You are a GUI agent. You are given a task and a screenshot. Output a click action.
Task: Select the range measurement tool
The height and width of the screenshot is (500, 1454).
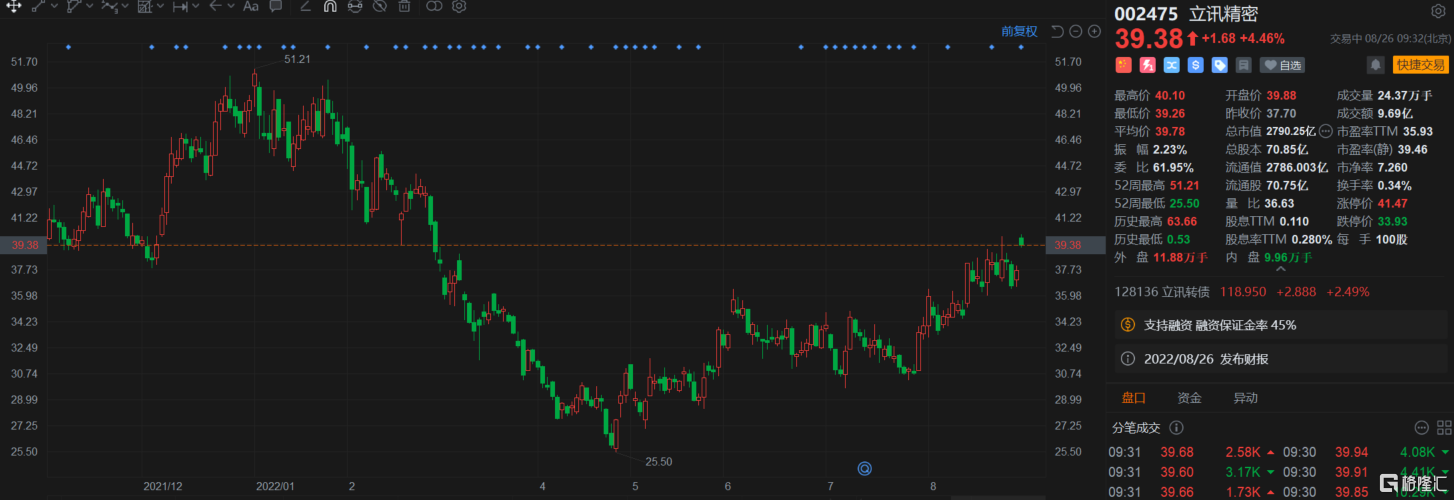(180, 6)
